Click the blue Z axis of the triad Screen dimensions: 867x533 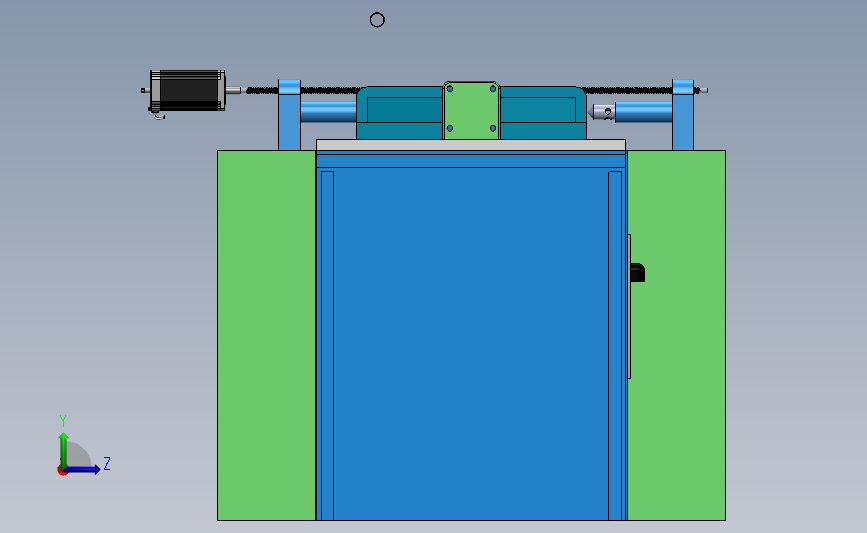[83, 469]
